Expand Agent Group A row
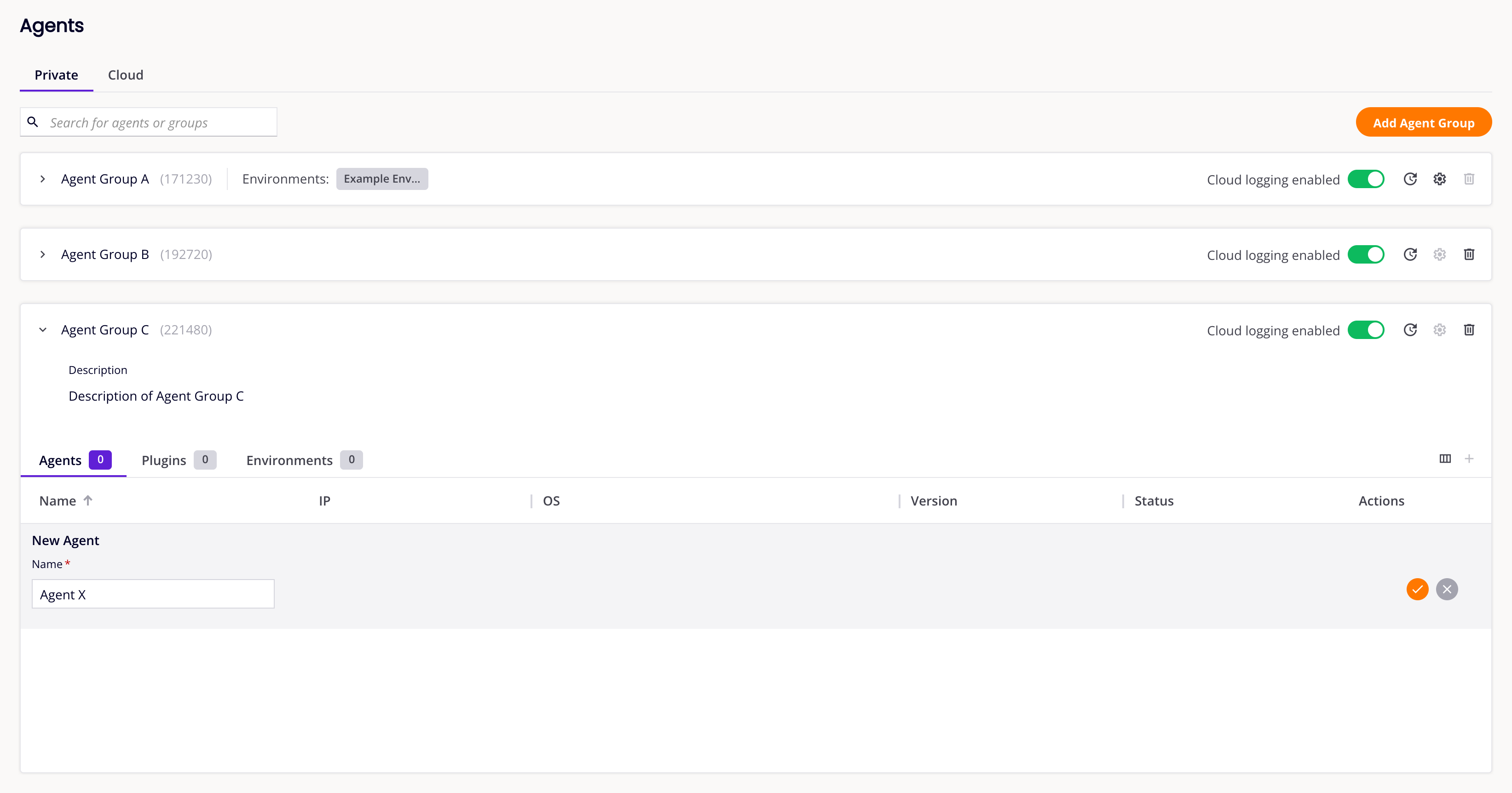 (x=42, y=178)
